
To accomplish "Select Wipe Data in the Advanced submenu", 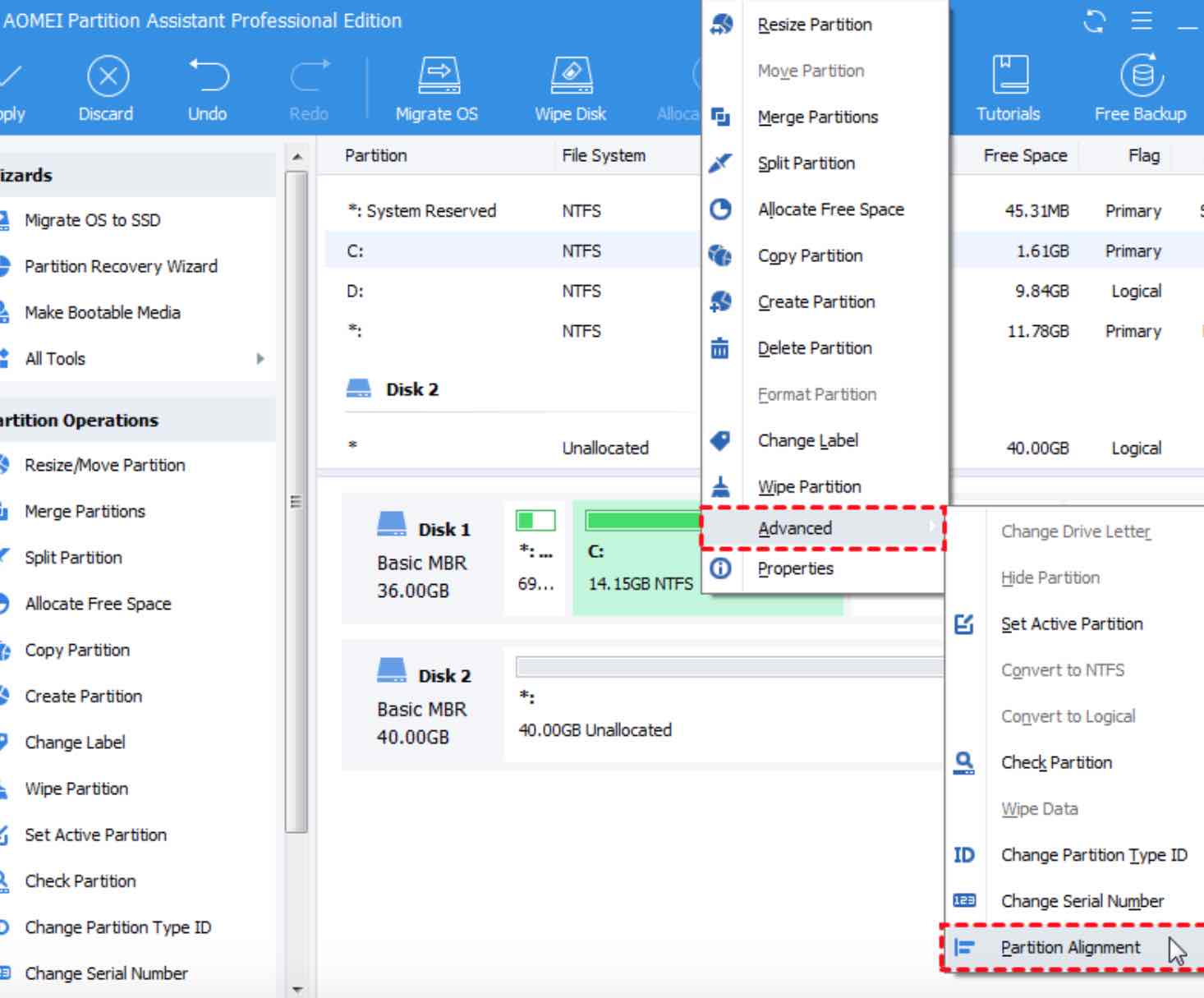I will pyautogui.click(x=1040, y=809).
